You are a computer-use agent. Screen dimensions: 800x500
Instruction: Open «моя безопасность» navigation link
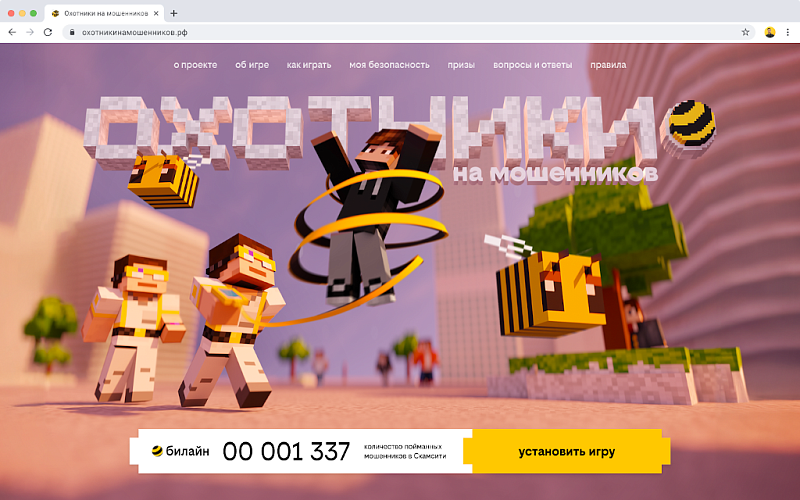(389, 65)
